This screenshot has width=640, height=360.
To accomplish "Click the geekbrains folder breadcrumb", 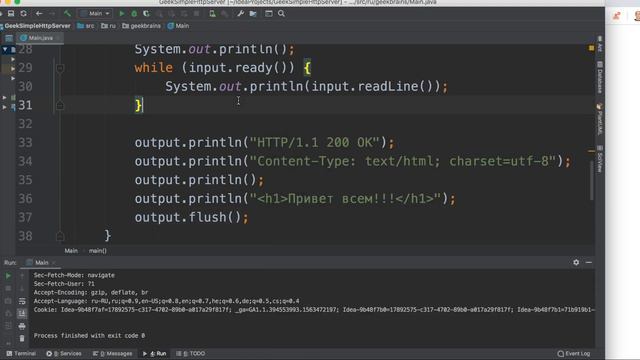I will (x=142, y=26).
